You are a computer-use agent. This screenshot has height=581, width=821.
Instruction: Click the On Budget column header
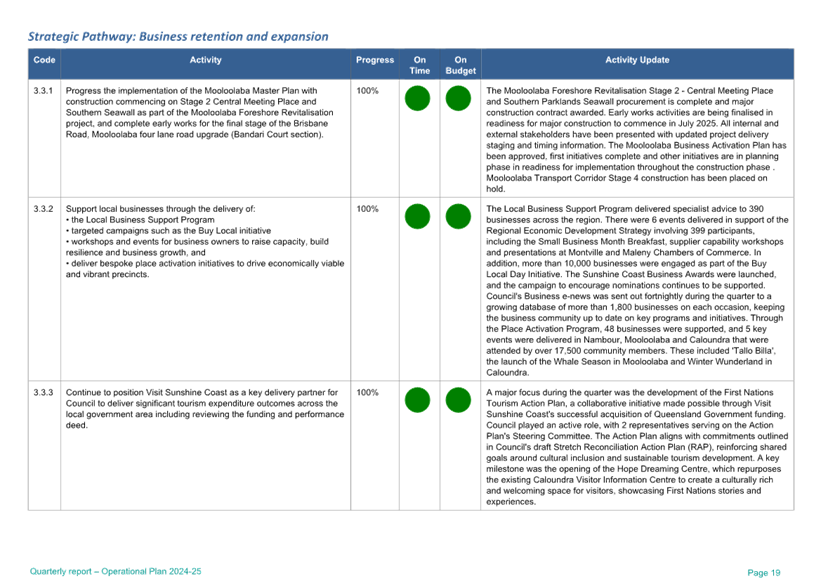pyautogui.click(x=460, y=65)
